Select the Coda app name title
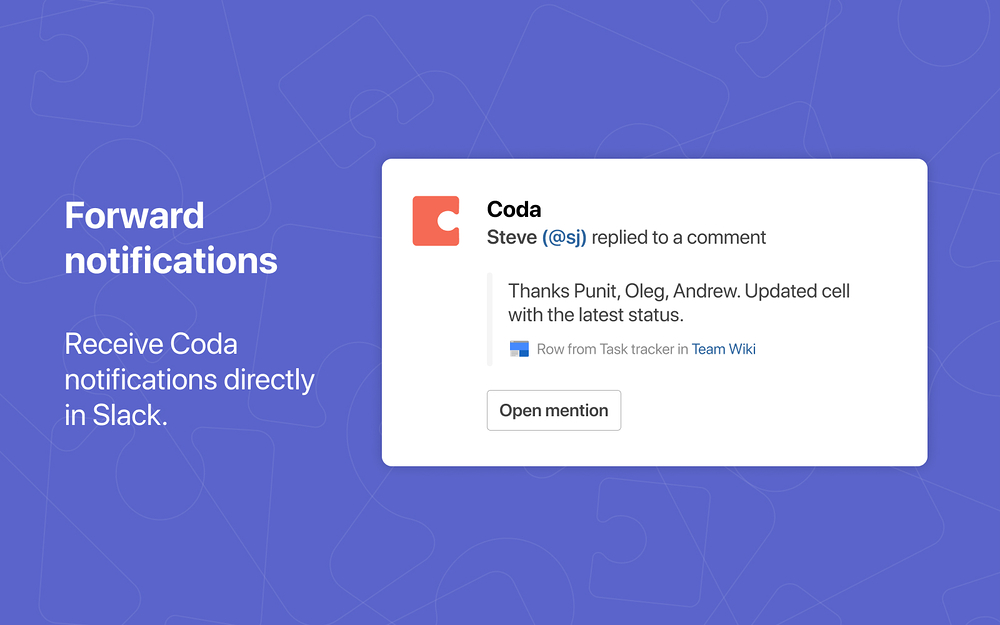1000x625 pixels. [x=513, y=209]
